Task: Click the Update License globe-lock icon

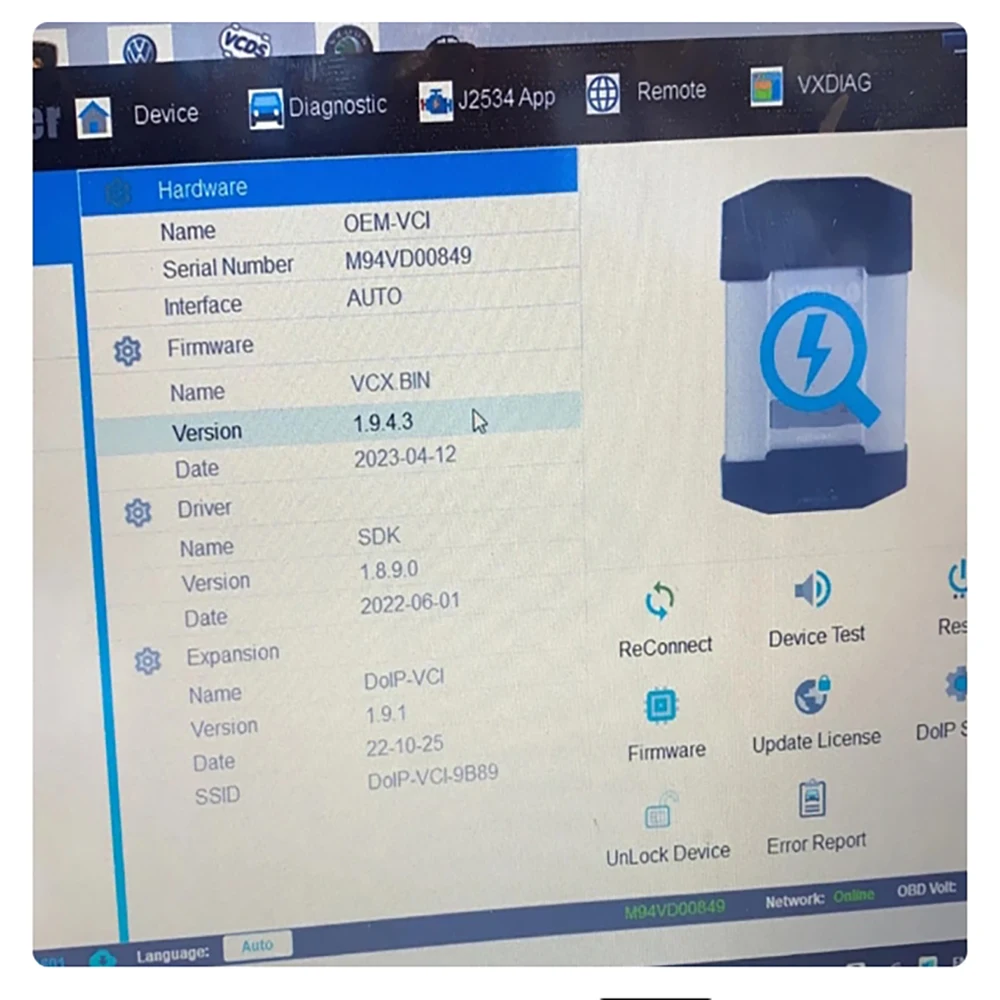Action: click(x=812, y=695)
